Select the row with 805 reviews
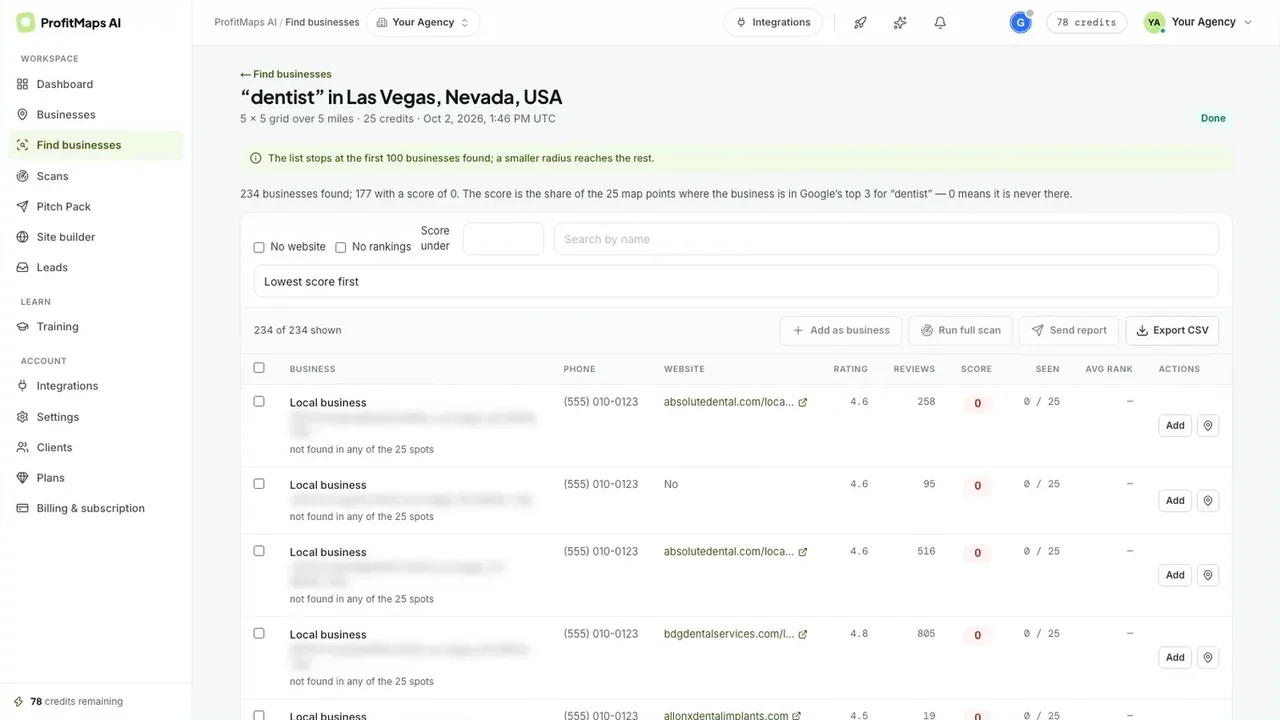This screenshot has height=720, width=1280. click(x=259, y=633)
